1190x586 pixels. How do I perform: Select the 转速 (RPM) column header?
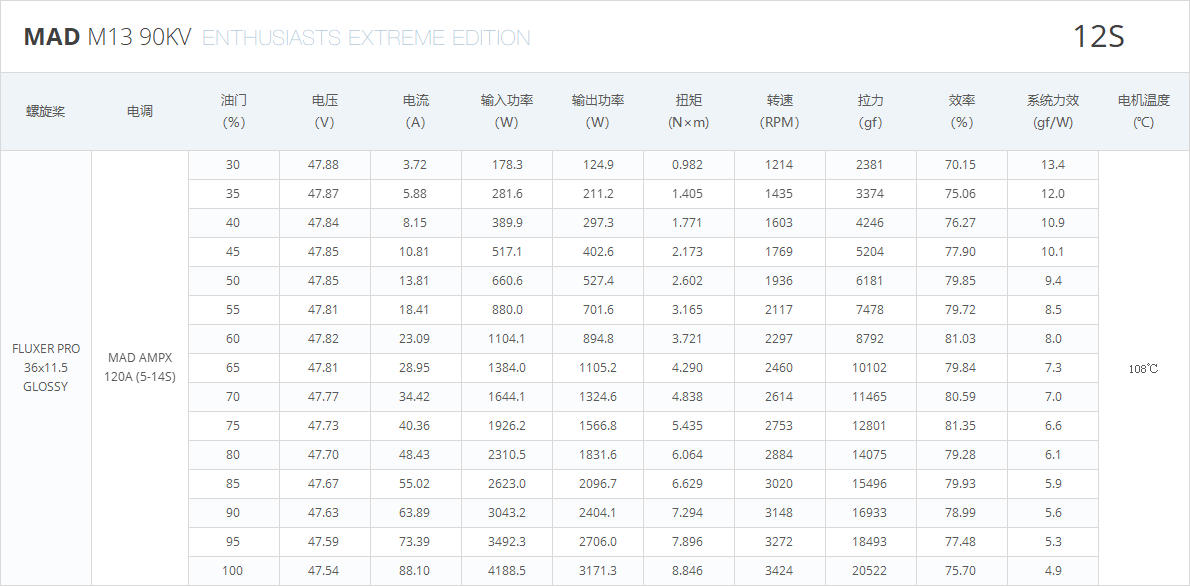[x=780, y=111]
